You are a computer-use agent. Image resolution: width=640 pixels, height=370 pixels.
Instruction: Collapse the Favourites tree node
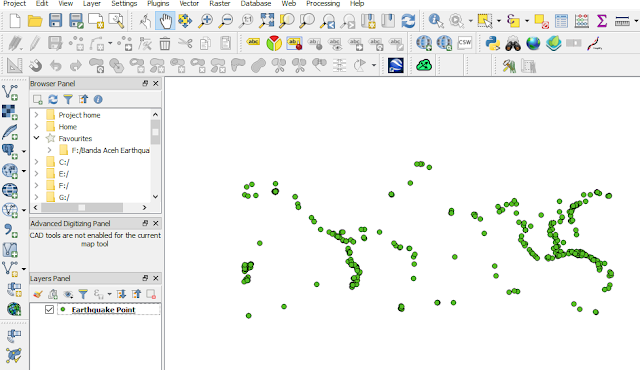36,138
